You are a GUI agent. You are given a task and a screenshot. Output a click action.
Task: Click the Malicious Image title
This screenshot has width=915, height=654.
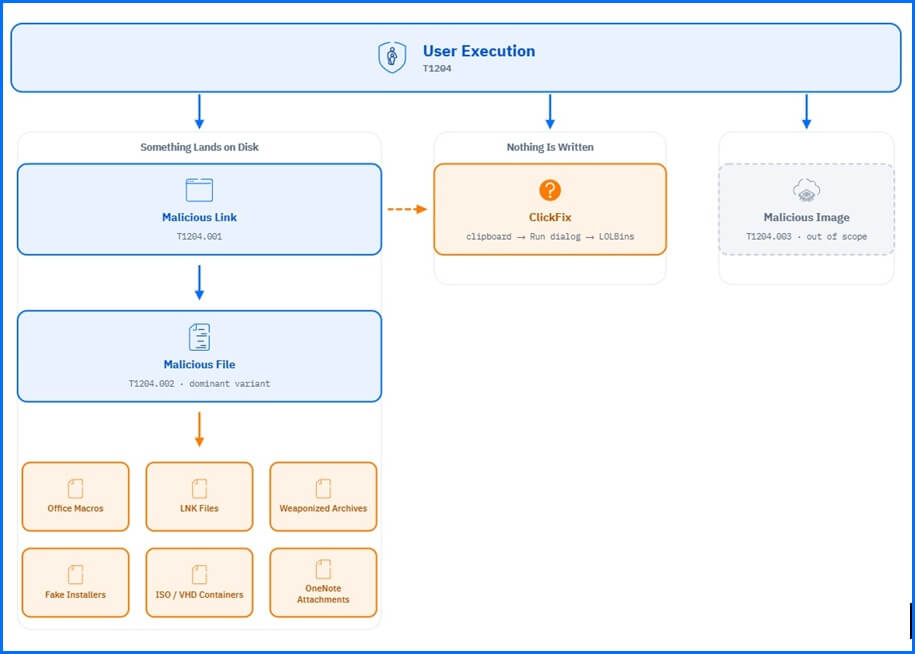coord(806,217)
